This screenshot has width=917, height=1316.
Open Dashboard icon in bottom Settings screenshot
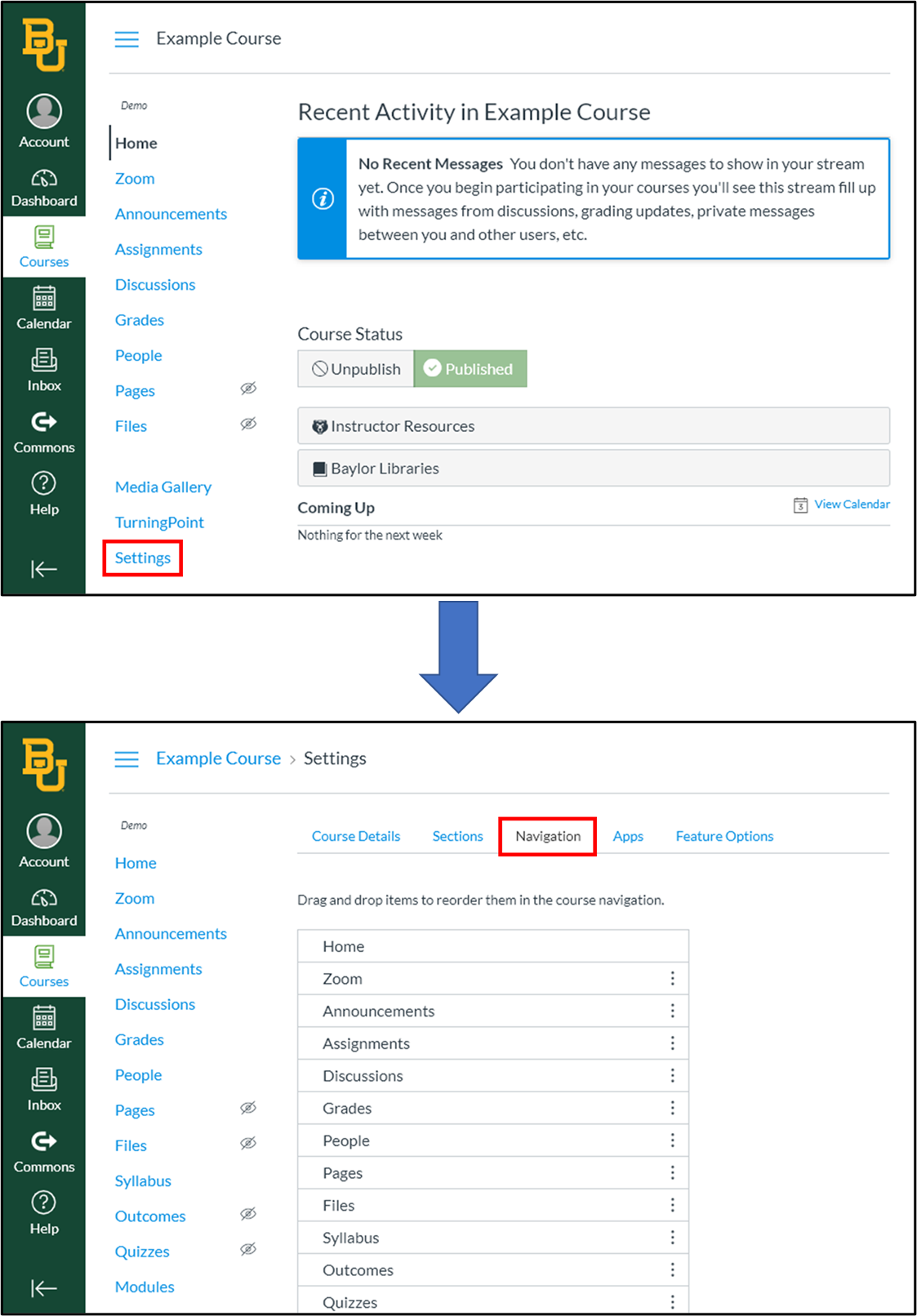44,898
